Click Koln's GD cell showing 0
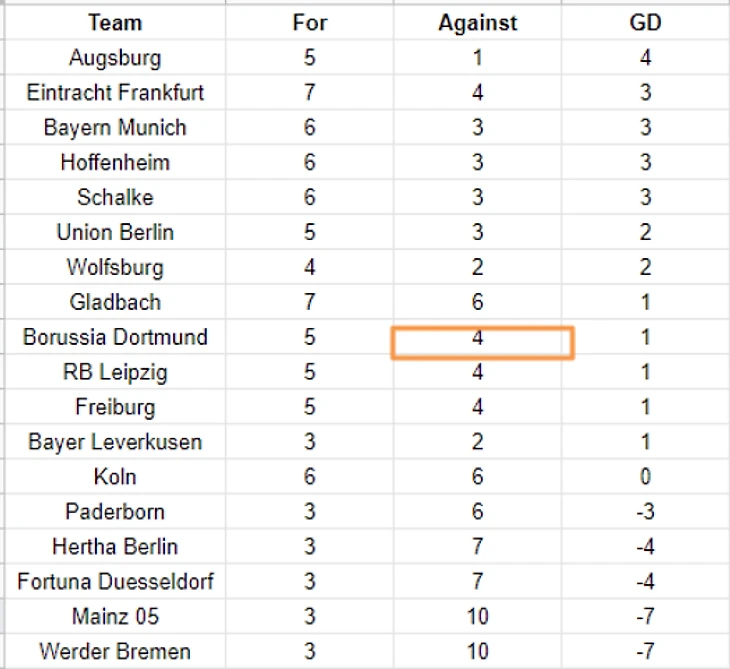The height and width of the screenshot is (669, 730). point(645,476)
